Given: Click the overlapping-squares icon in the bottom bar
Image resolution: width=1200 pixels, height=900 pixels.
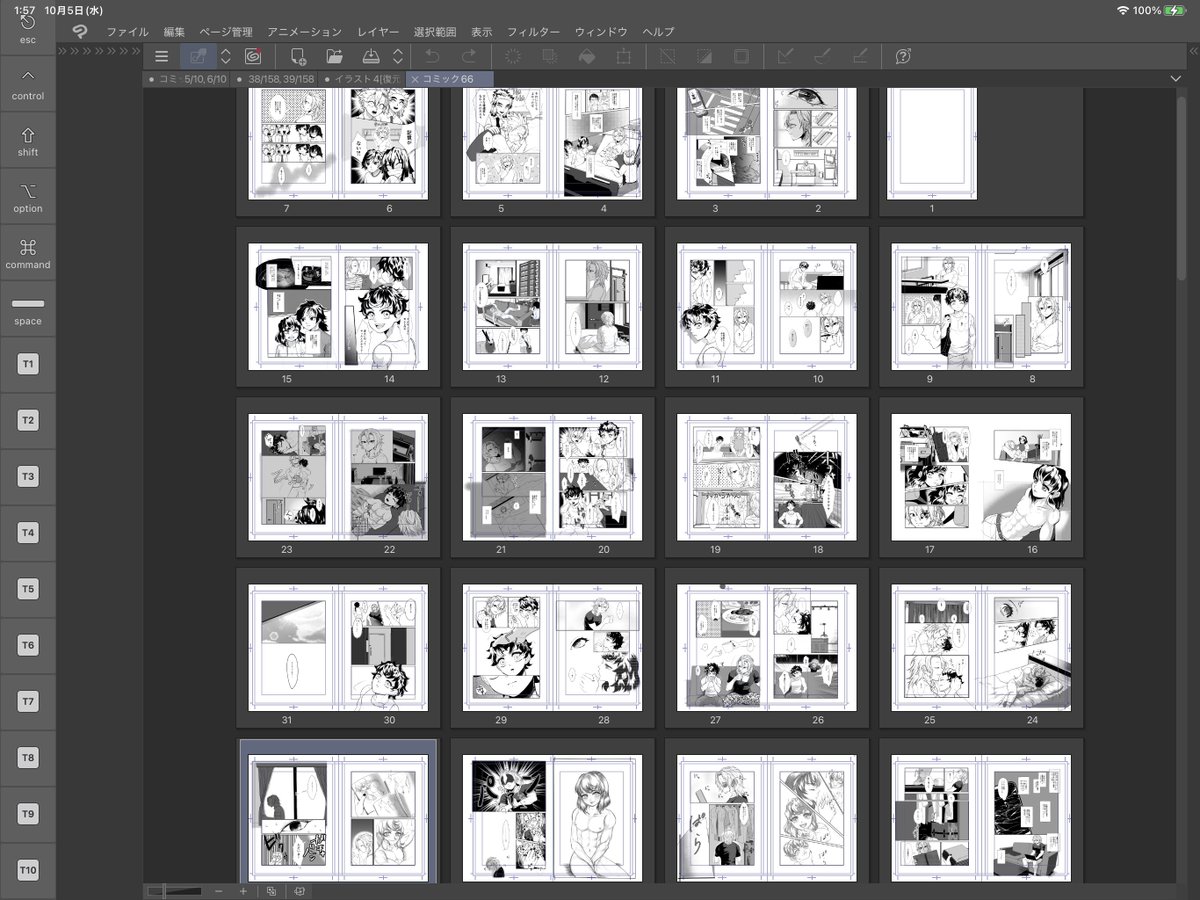Looking at the screenshot, I should pyautogui.click(x=272, y=891).
